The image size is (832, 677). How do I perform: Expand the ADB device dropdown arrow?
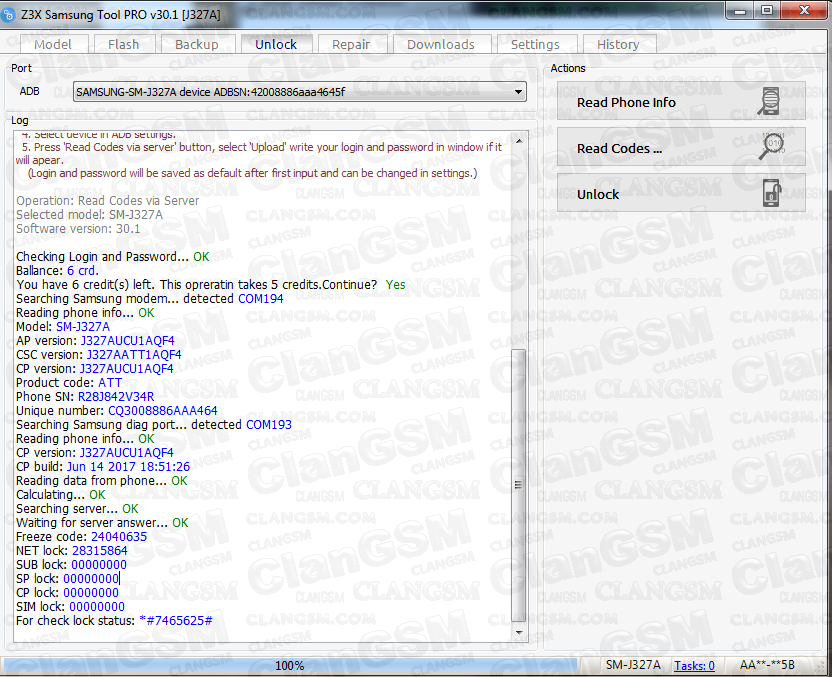point(518,92)
